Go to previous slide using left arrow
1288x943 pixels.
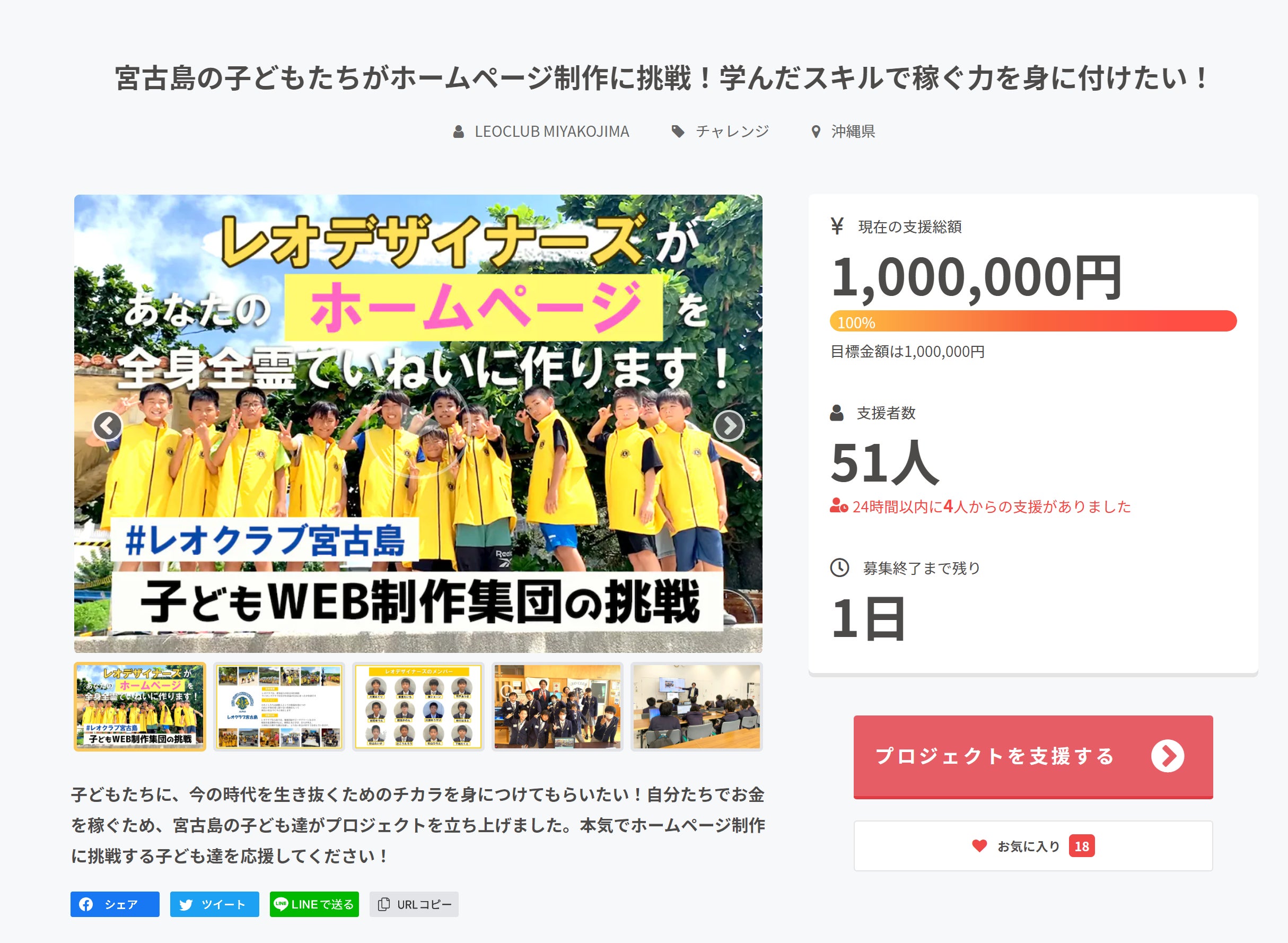click(x=108, y=425)
